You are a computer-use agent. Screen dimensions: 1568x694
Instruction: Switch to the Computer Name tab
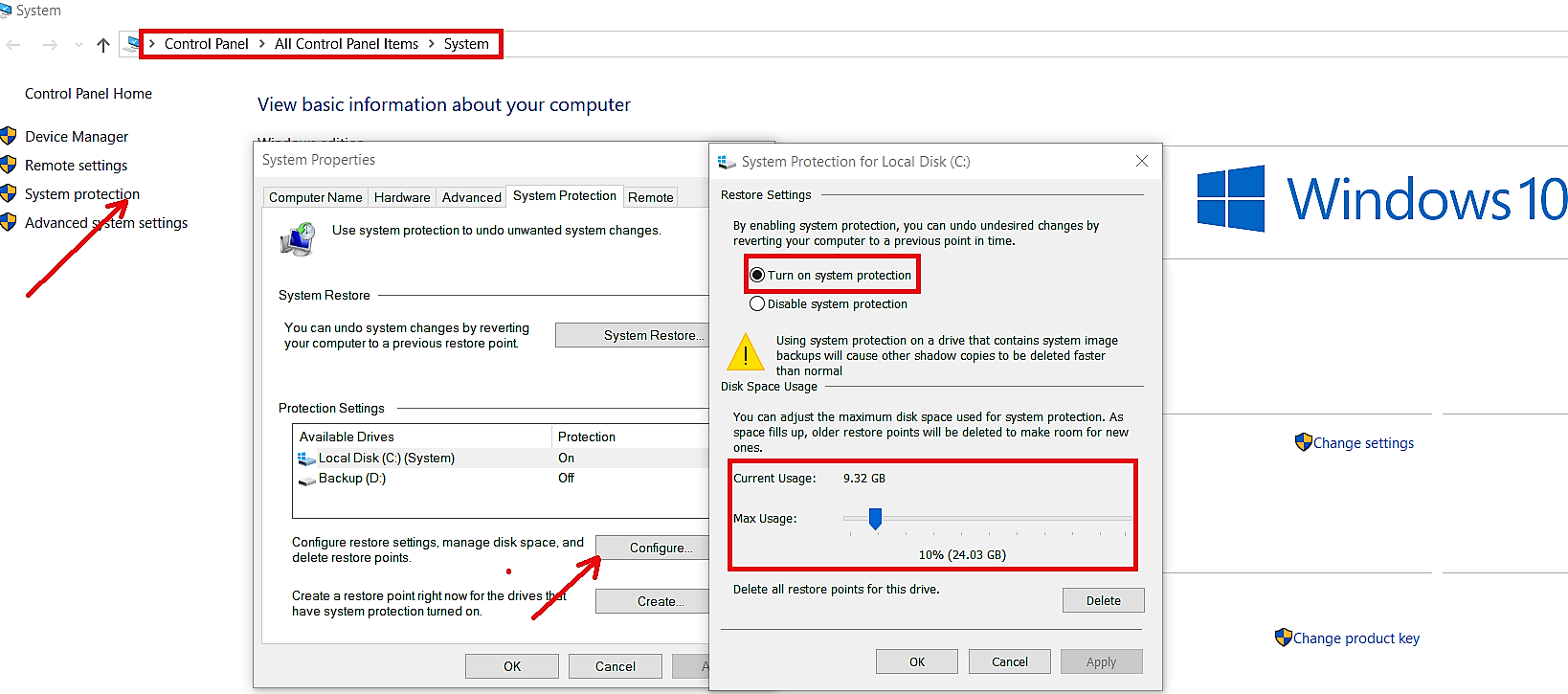pyautogui.click(x=315, y=197)
